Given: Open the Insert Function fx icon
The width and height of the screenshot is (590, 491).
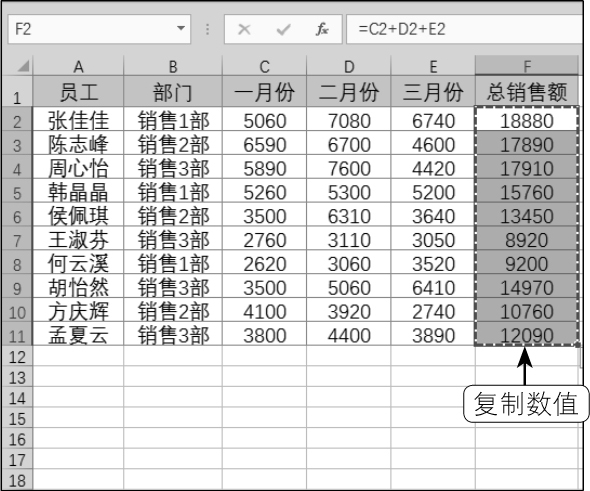Looking at the screenshot, I should pyautogui.click(x=322, y=29).
